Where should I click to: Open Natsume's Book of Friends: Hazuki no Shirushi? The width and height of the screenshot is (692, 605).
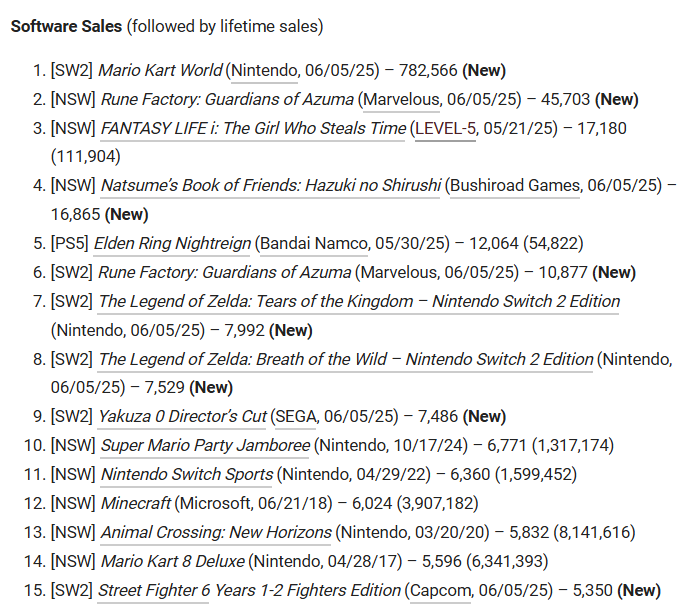271,185
